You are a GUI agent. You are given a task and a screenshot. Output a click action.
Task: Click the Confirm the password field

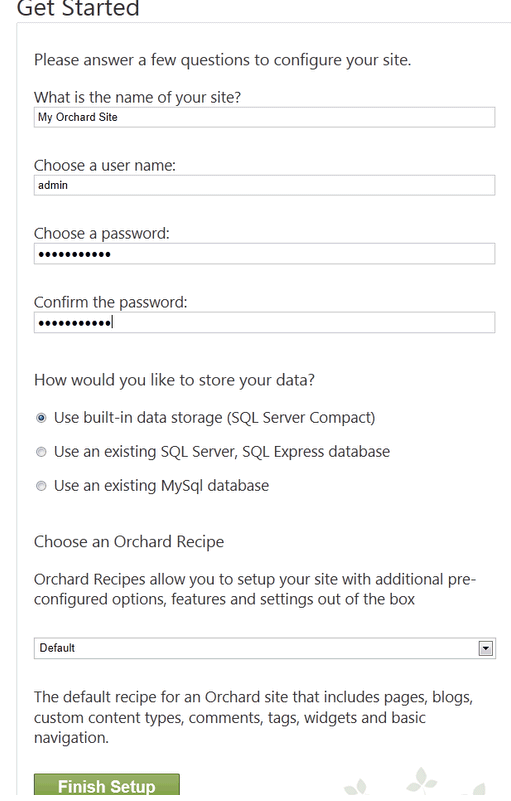point(264,322)
